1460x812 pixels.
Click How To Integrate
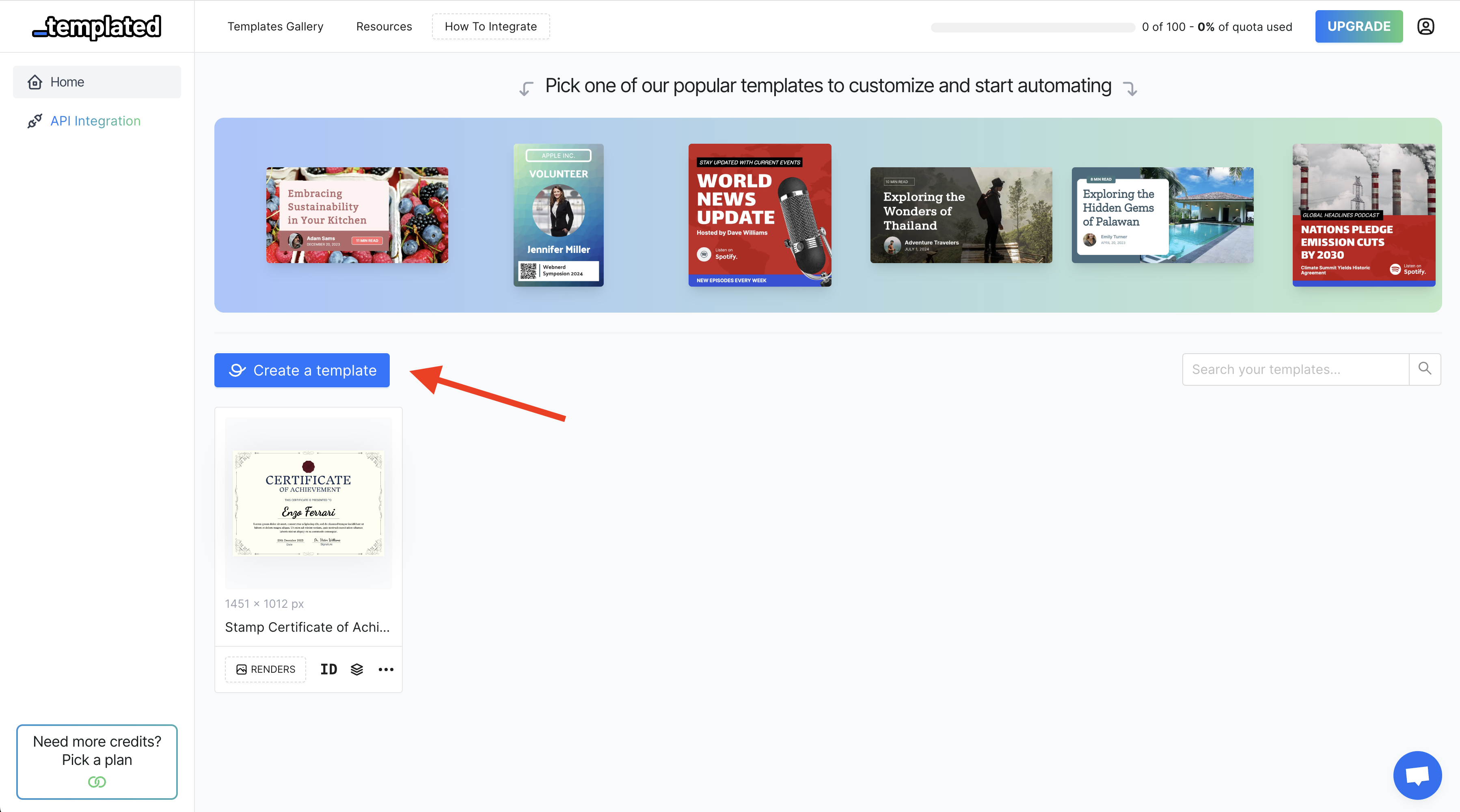point(491,26)
